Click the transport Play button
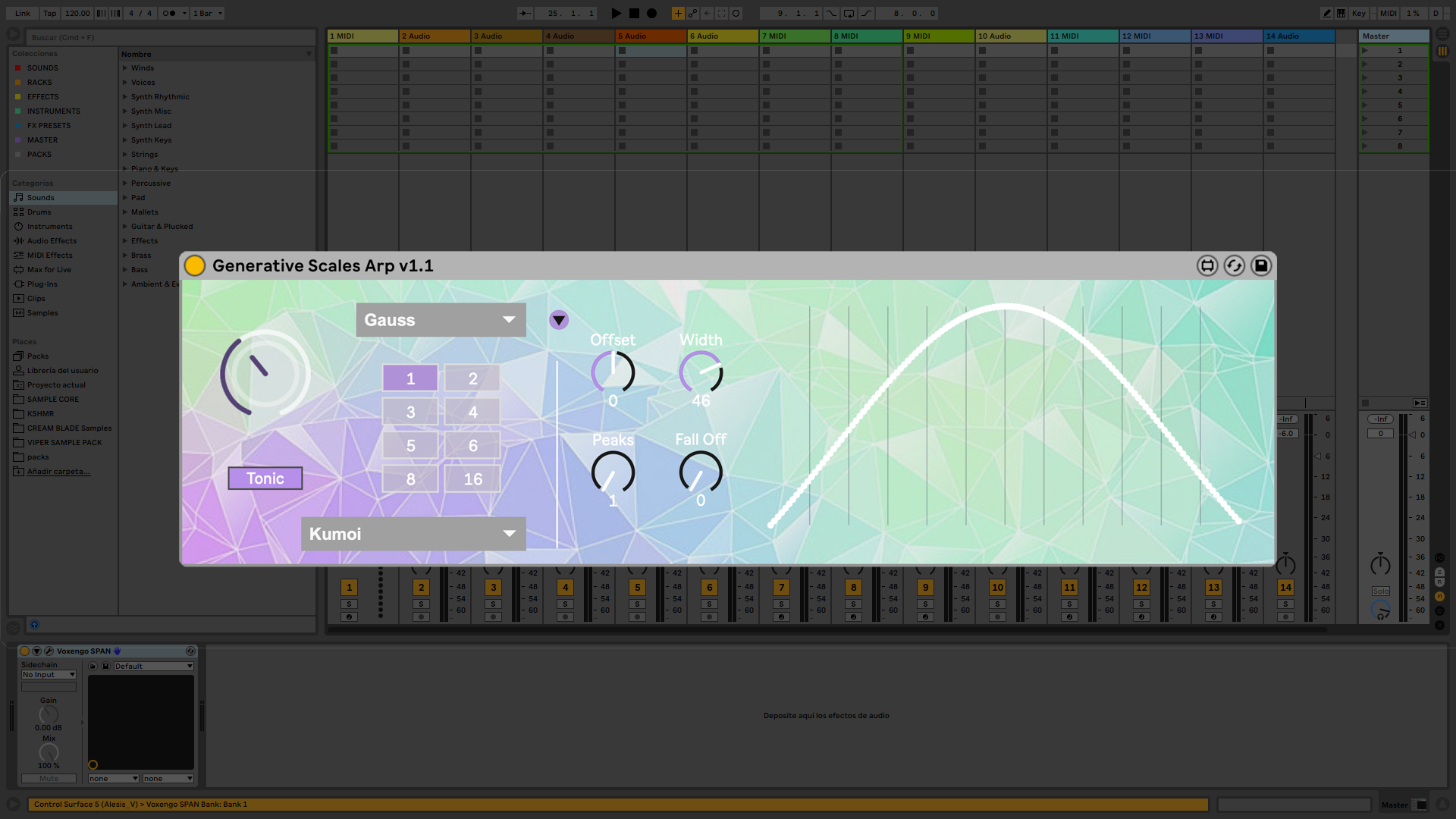 [616, 13]
